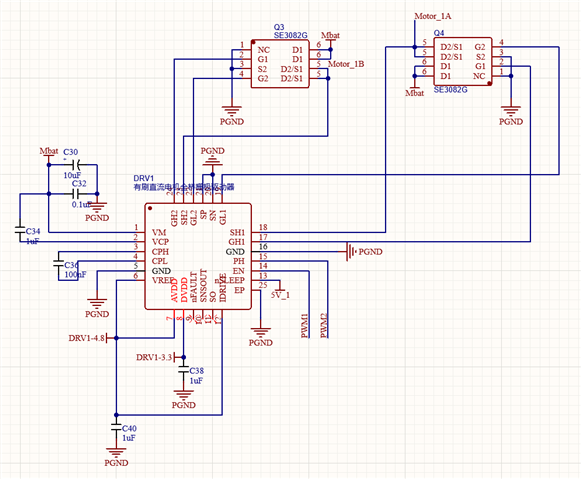Select capacitor C40 1uF symbol

click(116, 427)
